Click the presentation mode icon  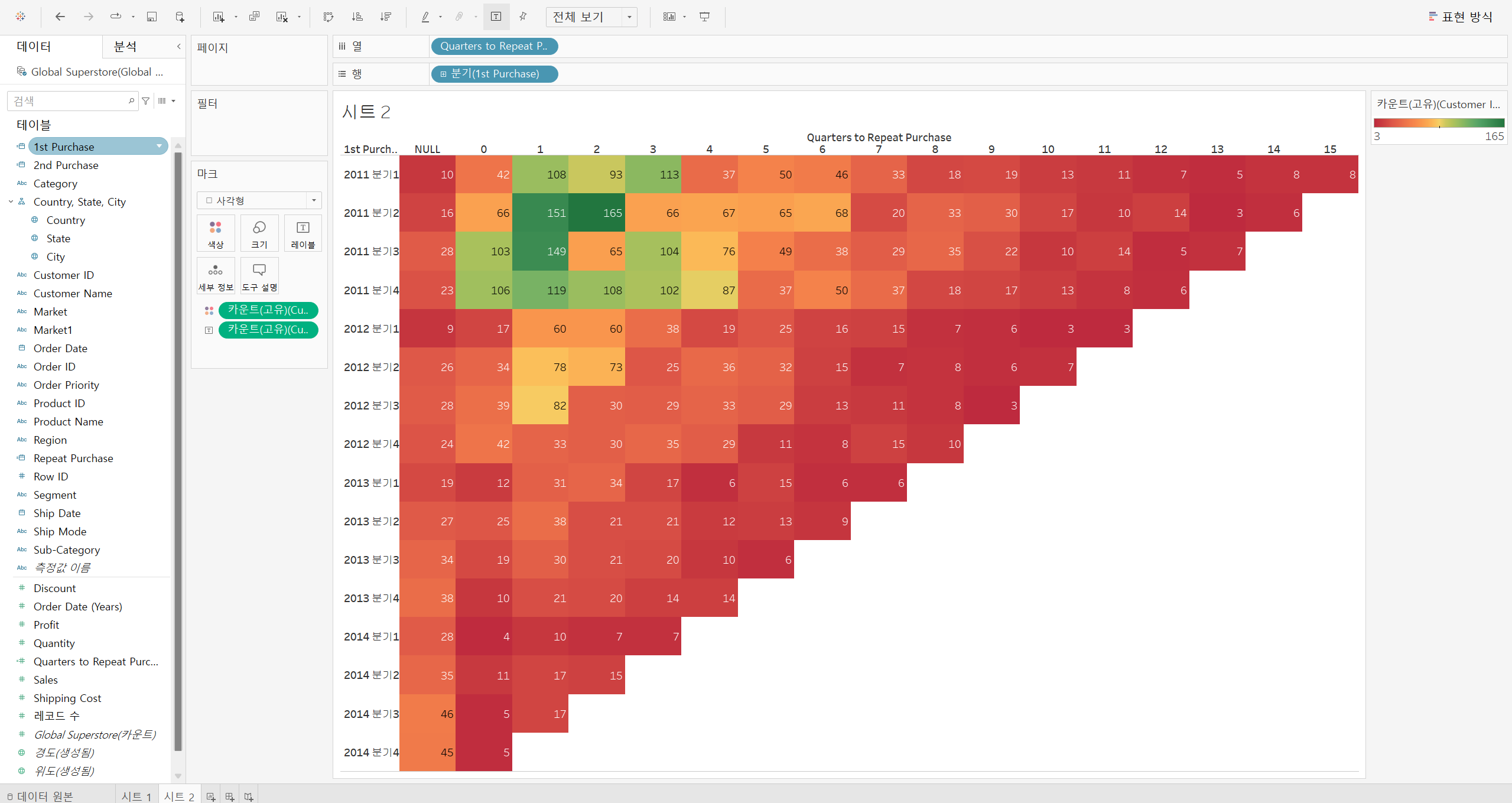(704, 17)
